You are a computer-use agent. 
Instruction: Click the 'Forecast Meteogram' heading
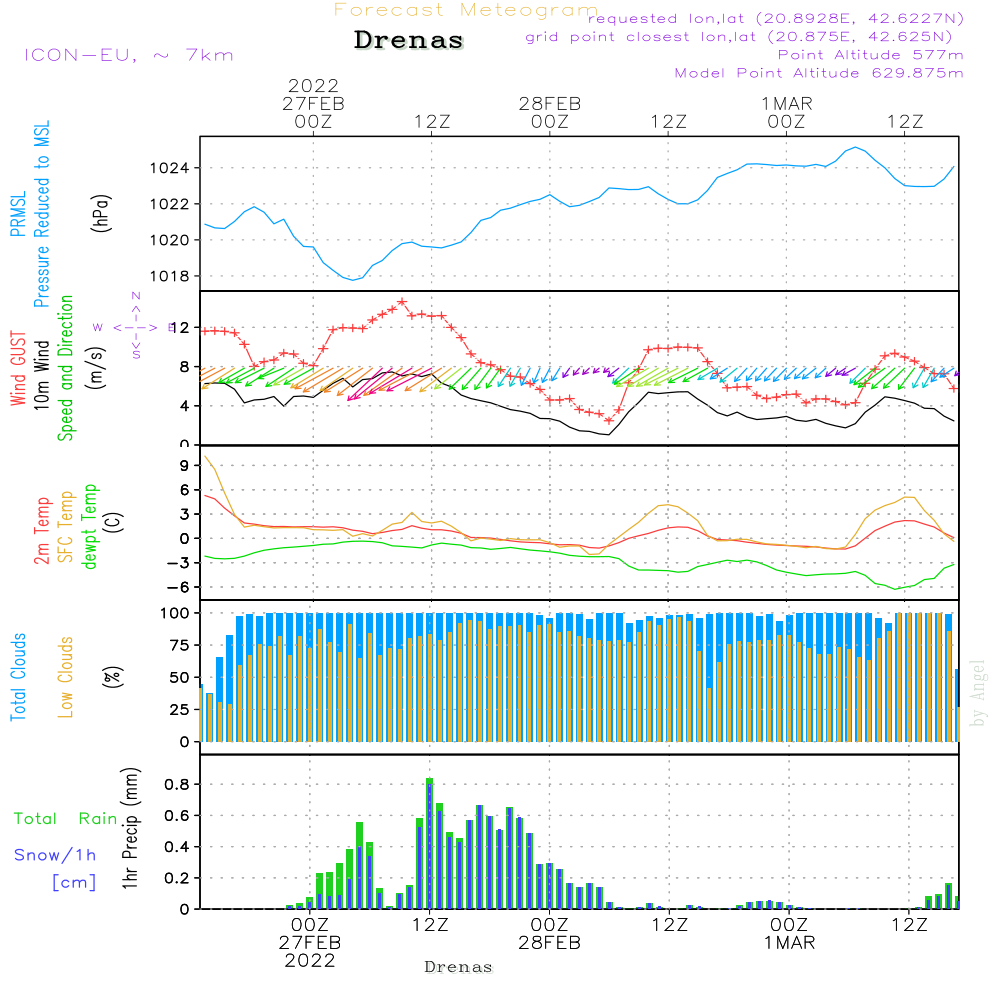(x=466, y=10)
